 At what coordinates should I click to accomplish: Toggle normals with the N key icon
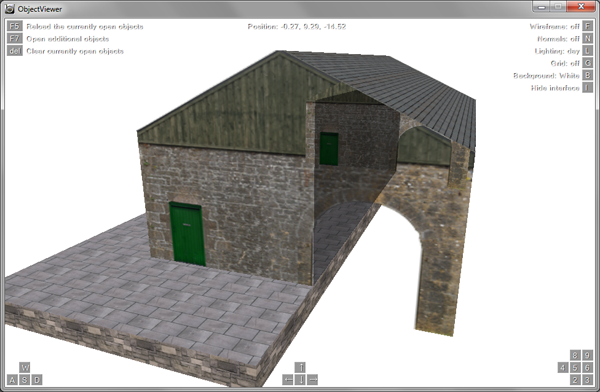[587, 38]
